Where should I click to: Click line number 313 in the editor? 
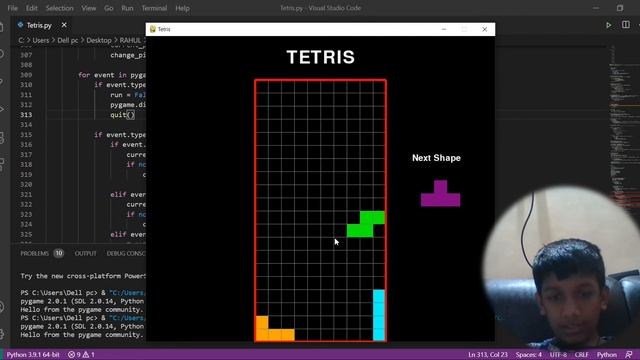26,115
